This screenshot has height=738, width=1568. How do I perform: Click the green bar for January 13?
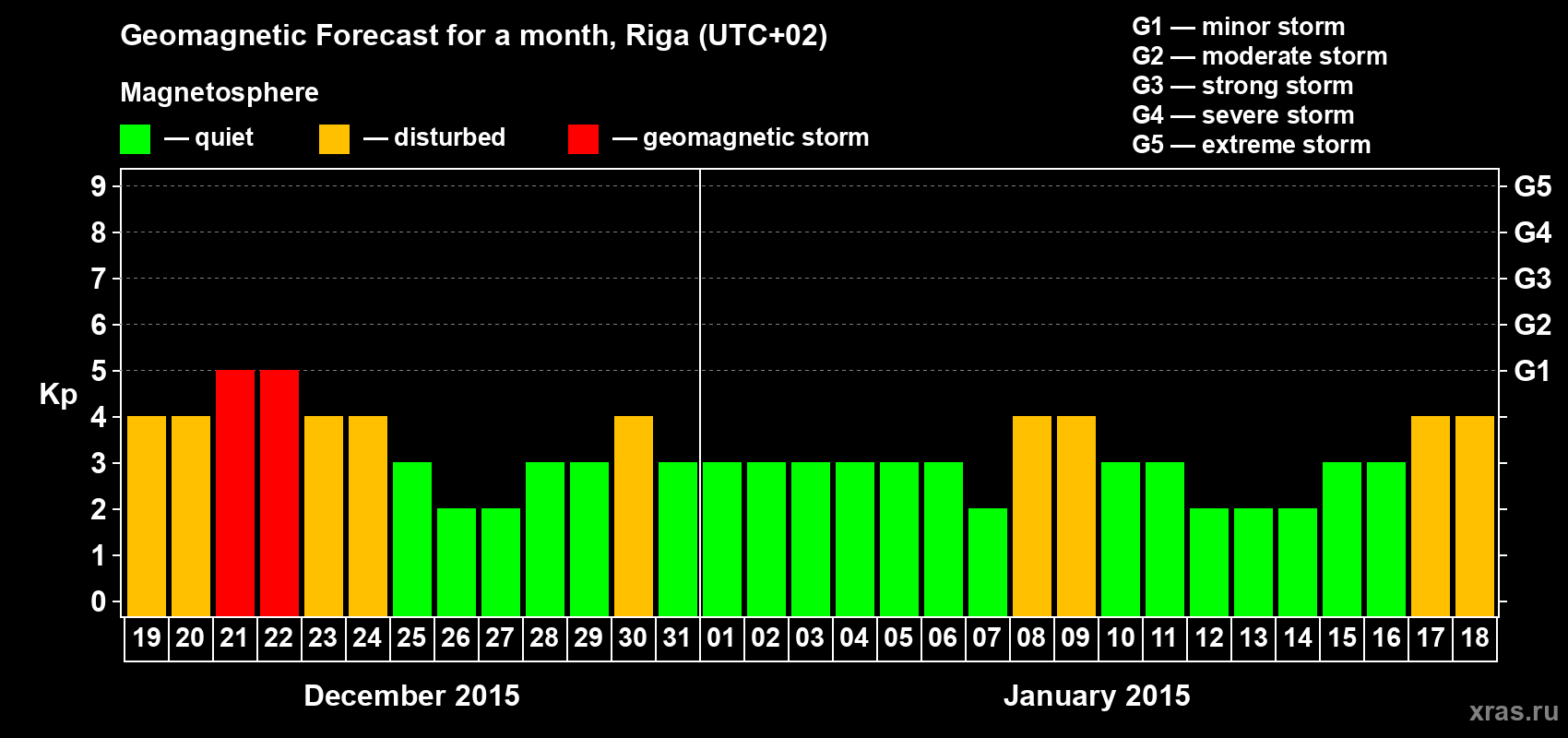pyautogui.click(x=1253, y=562)
